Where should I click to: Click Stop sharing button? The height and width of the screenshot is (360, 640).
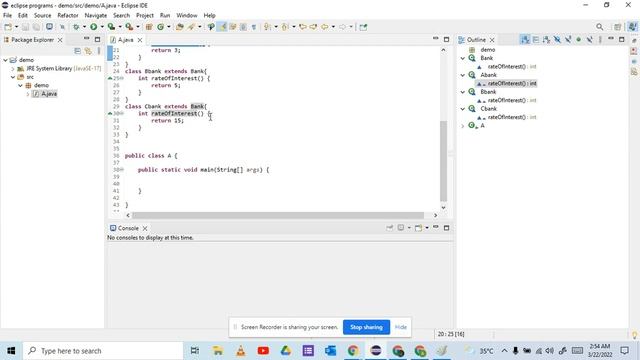pos(367,327)
